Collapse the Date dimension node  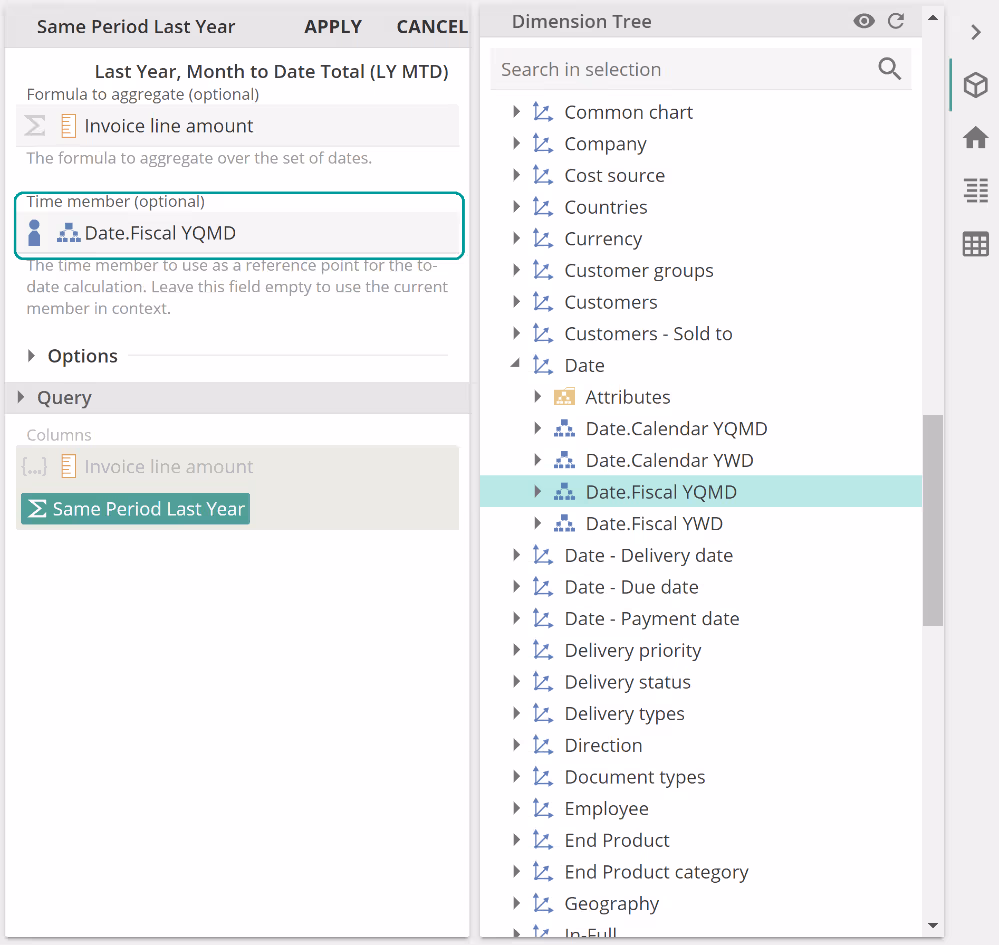point(516,365)
